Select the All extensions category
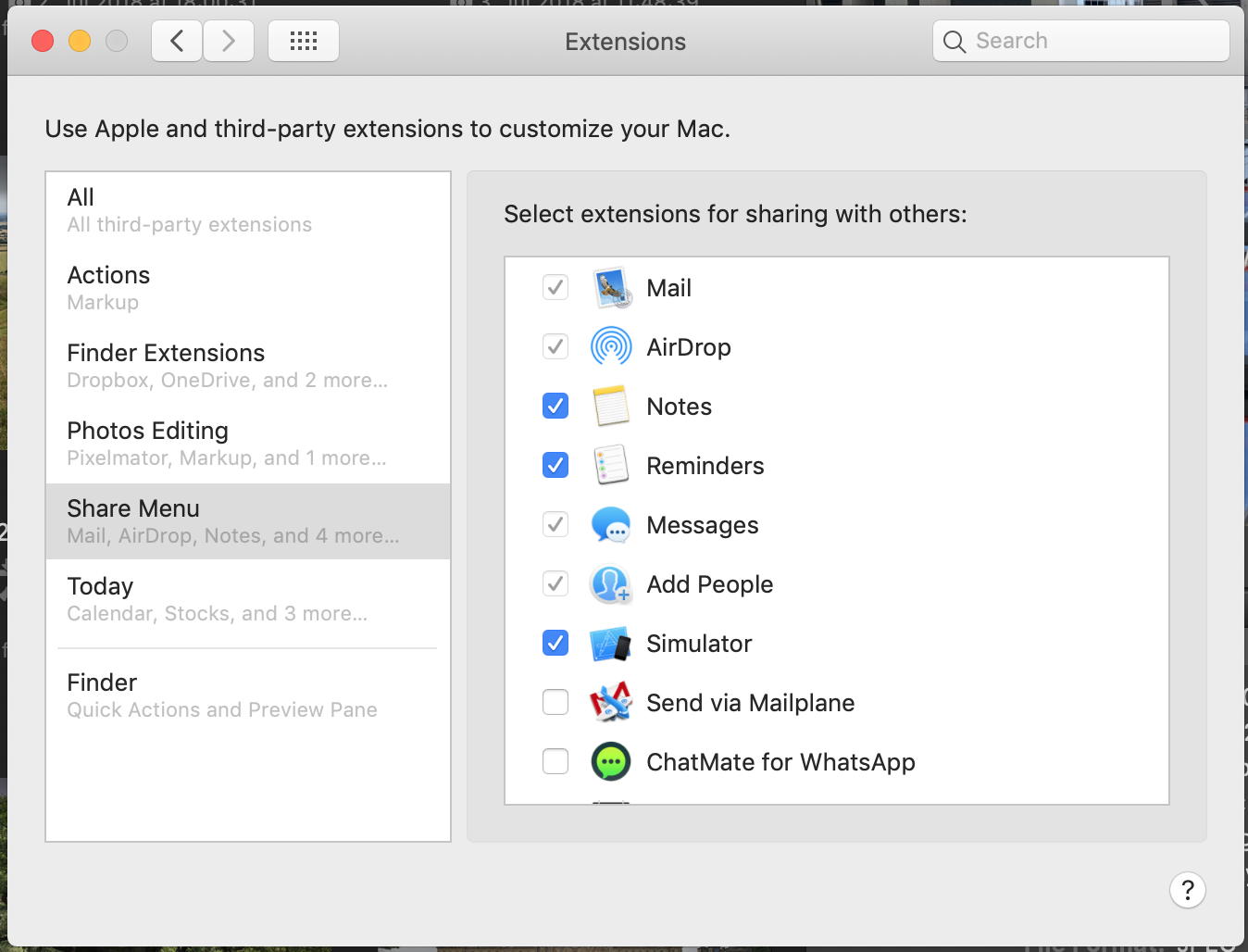 pyautogui.click(x=248, y=210)
